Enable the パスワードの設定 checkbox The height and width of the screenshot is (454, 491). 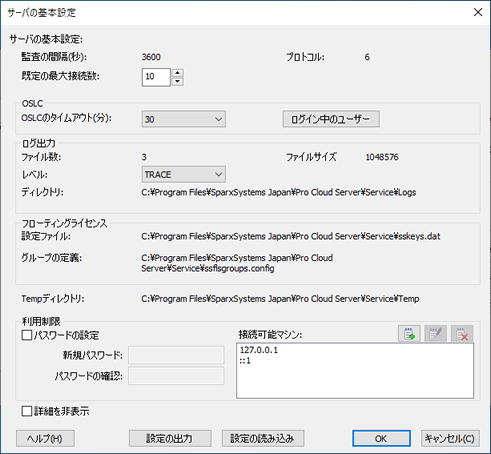pos(27,335)
